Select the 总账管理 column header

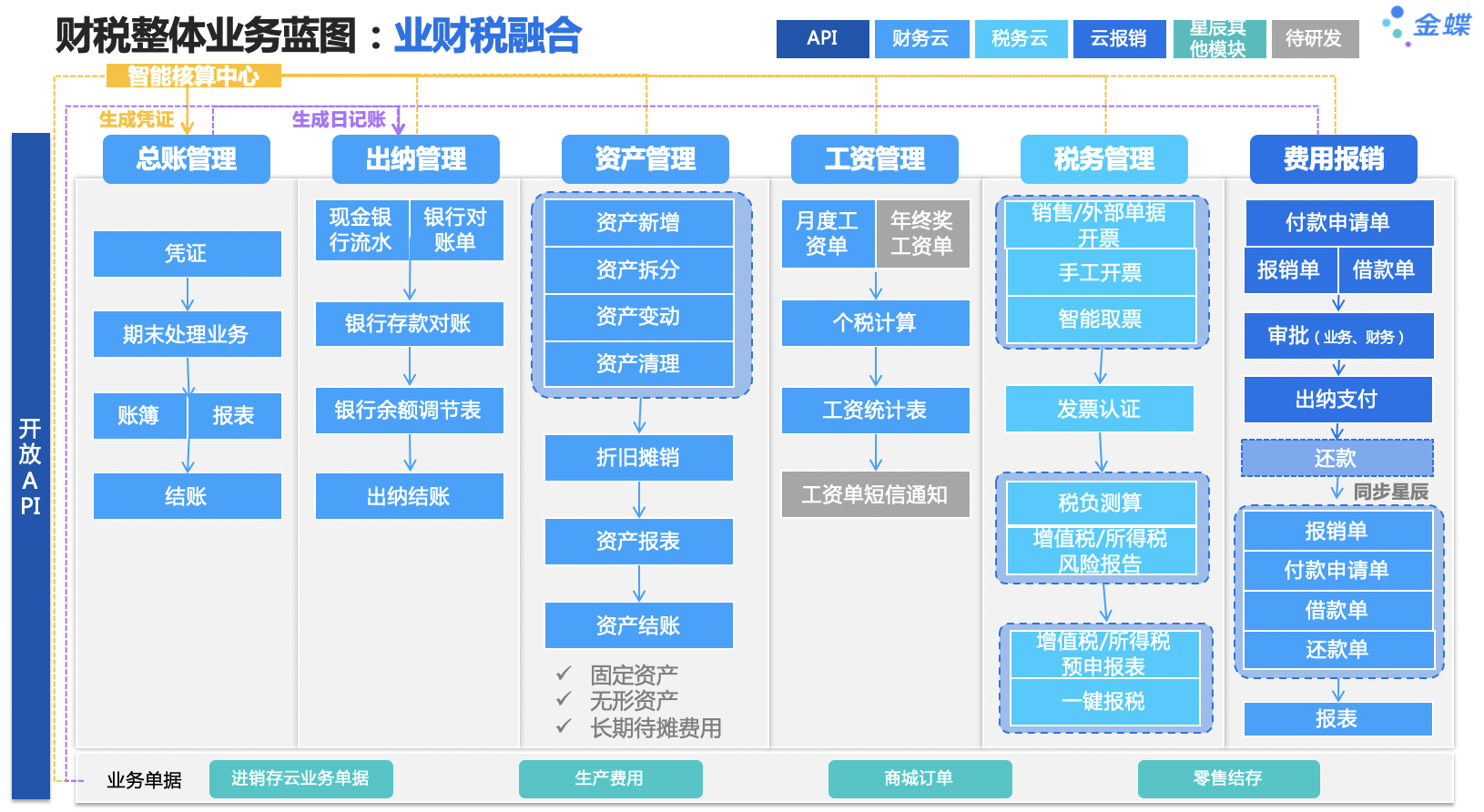[187, 159]
